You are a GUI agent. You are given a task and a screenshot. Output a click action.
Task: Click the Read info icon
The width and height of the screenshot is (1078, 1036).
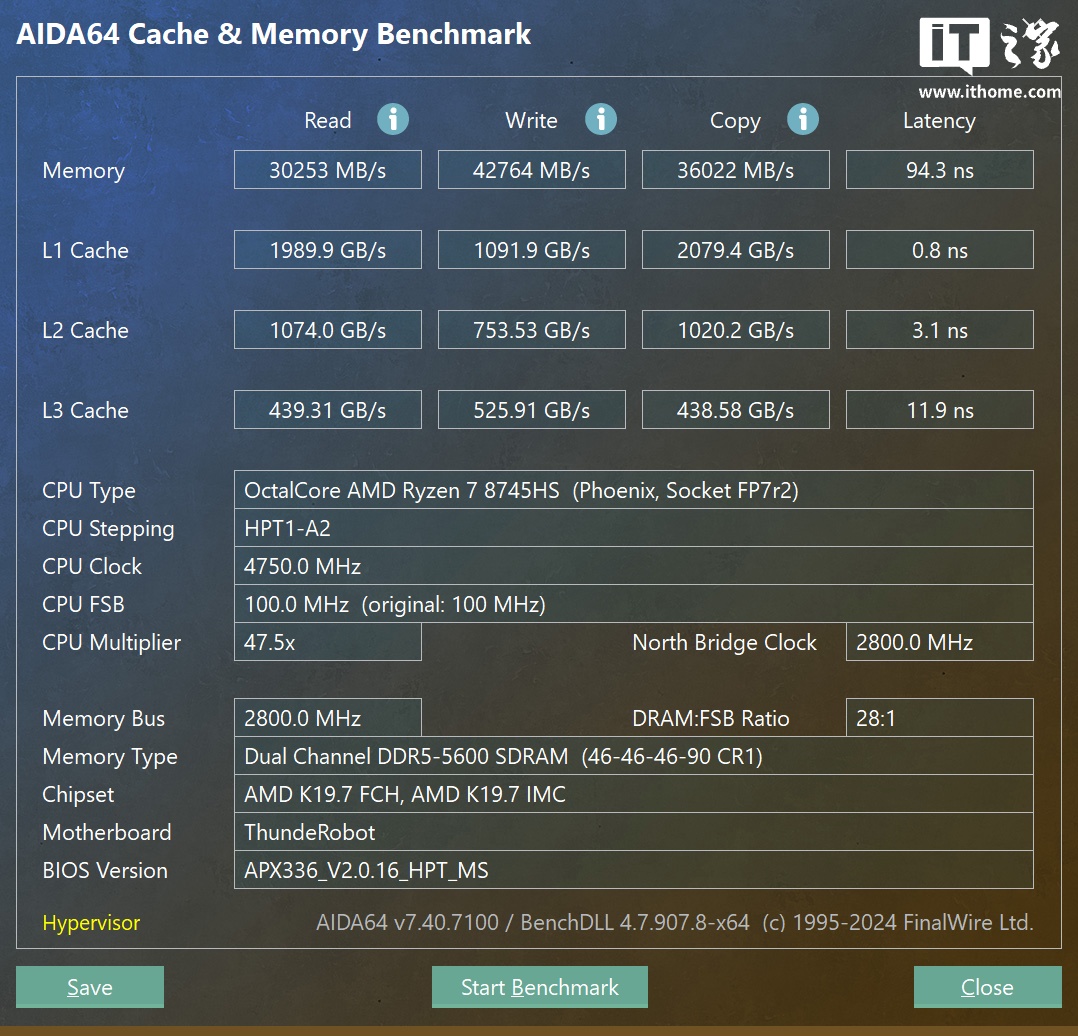[x=393, y=120]
